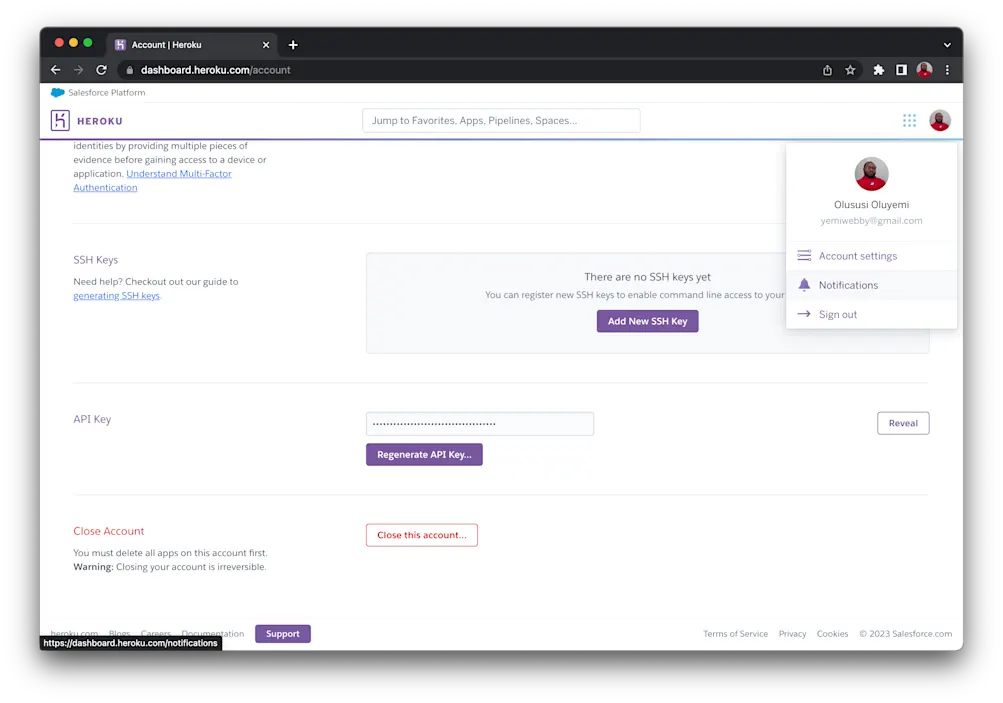The width and height of the screenshot is (1003, 703).
Task: Open a new browser tab
Action: pos(293,45)
